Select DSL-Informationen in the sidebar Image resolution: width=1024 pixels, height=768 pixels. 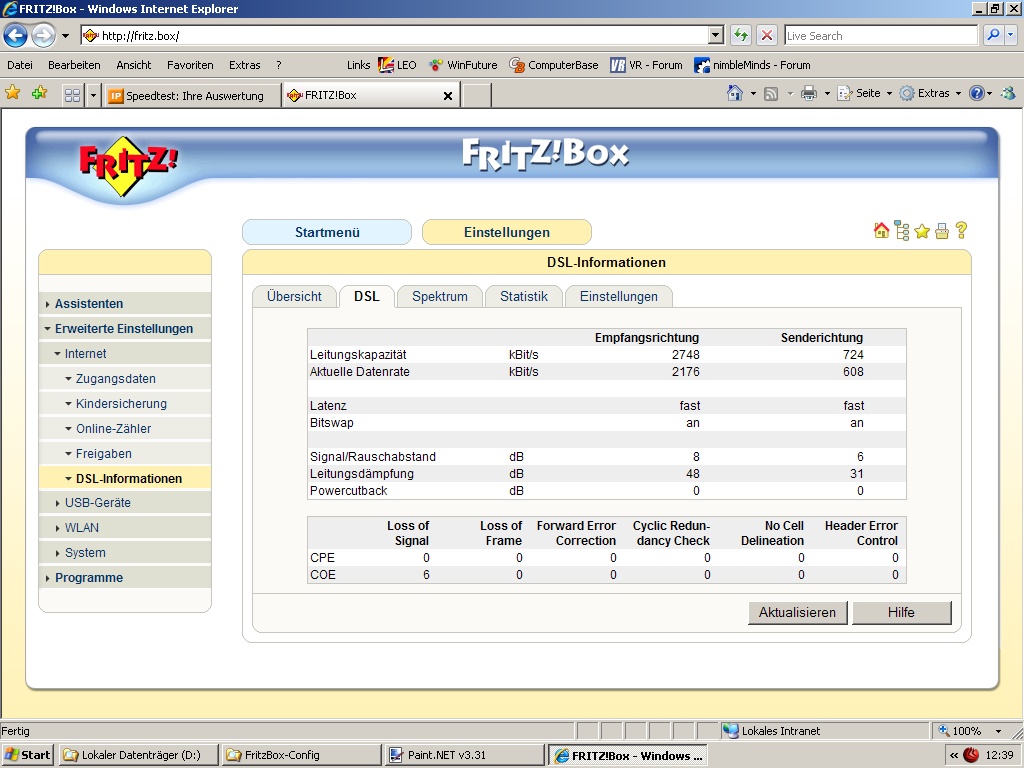[129, 478]
